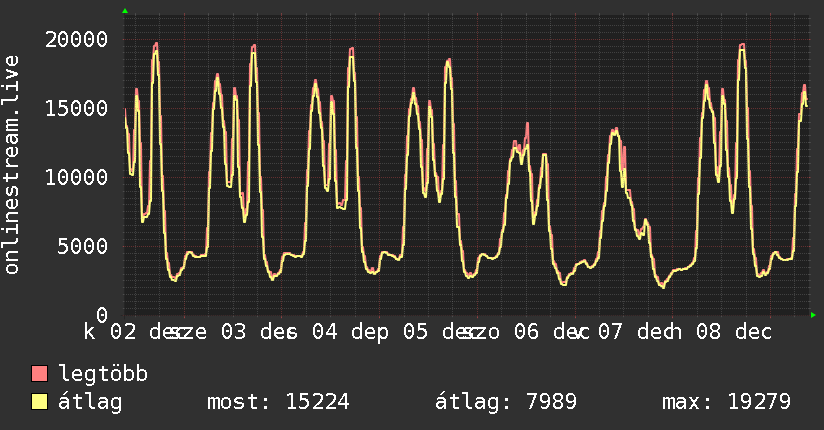Click the yellow átlag legend swatch
Image resolution: width=824 pixels, height=430 pixels.
(39, 402)
